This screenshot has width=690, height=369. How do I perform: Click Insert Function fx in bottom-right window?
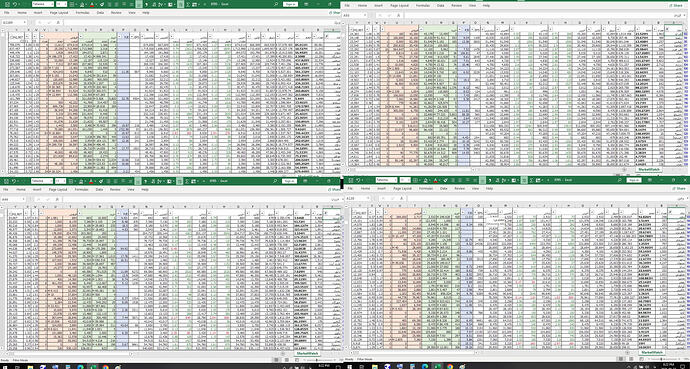tap(401, 198)
